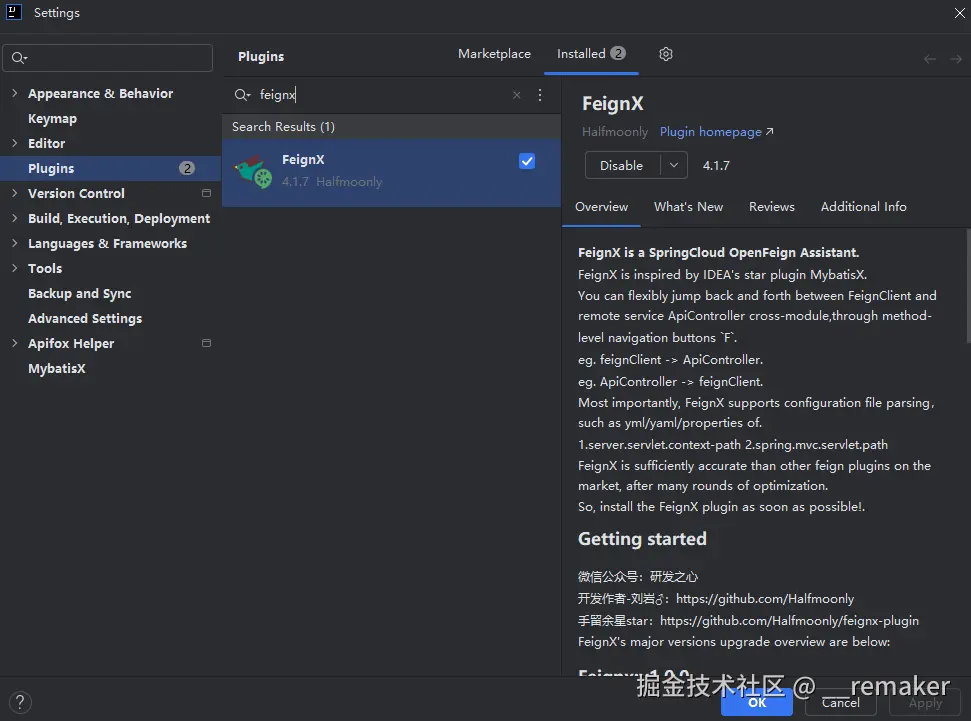Click the help question mark icon

[x=20, y=702]
